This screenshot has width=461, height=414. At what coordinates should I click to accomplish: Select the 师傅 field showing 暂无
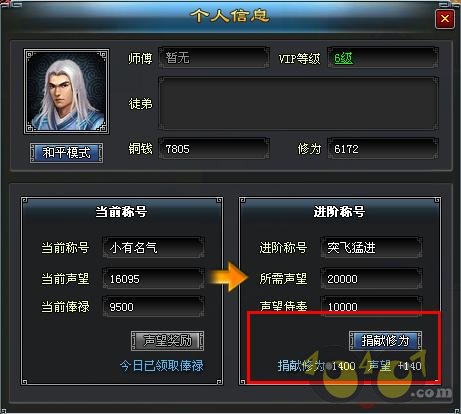pyautogui.click(x=214, y=58)
